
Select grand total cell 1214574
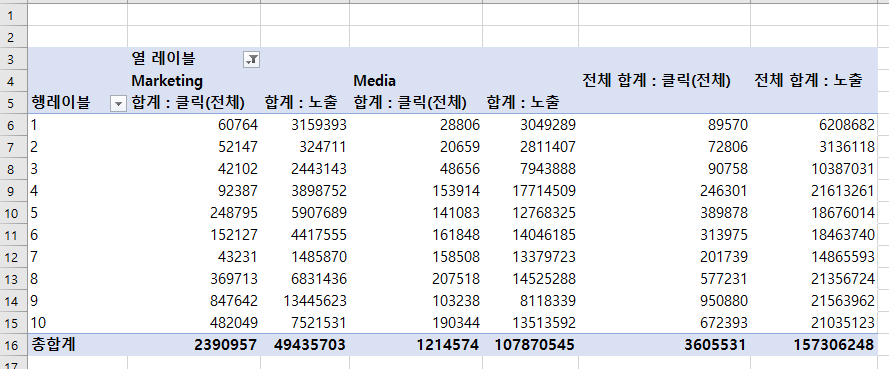pyautogui.click(x=416, y=345)
